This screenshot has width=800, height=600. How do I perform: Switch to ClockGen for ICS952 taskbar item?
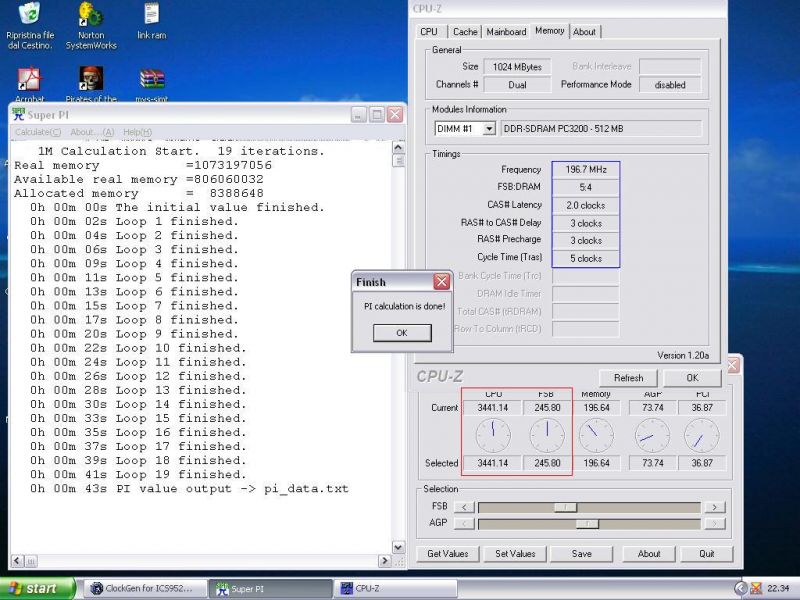click(144, 588)
